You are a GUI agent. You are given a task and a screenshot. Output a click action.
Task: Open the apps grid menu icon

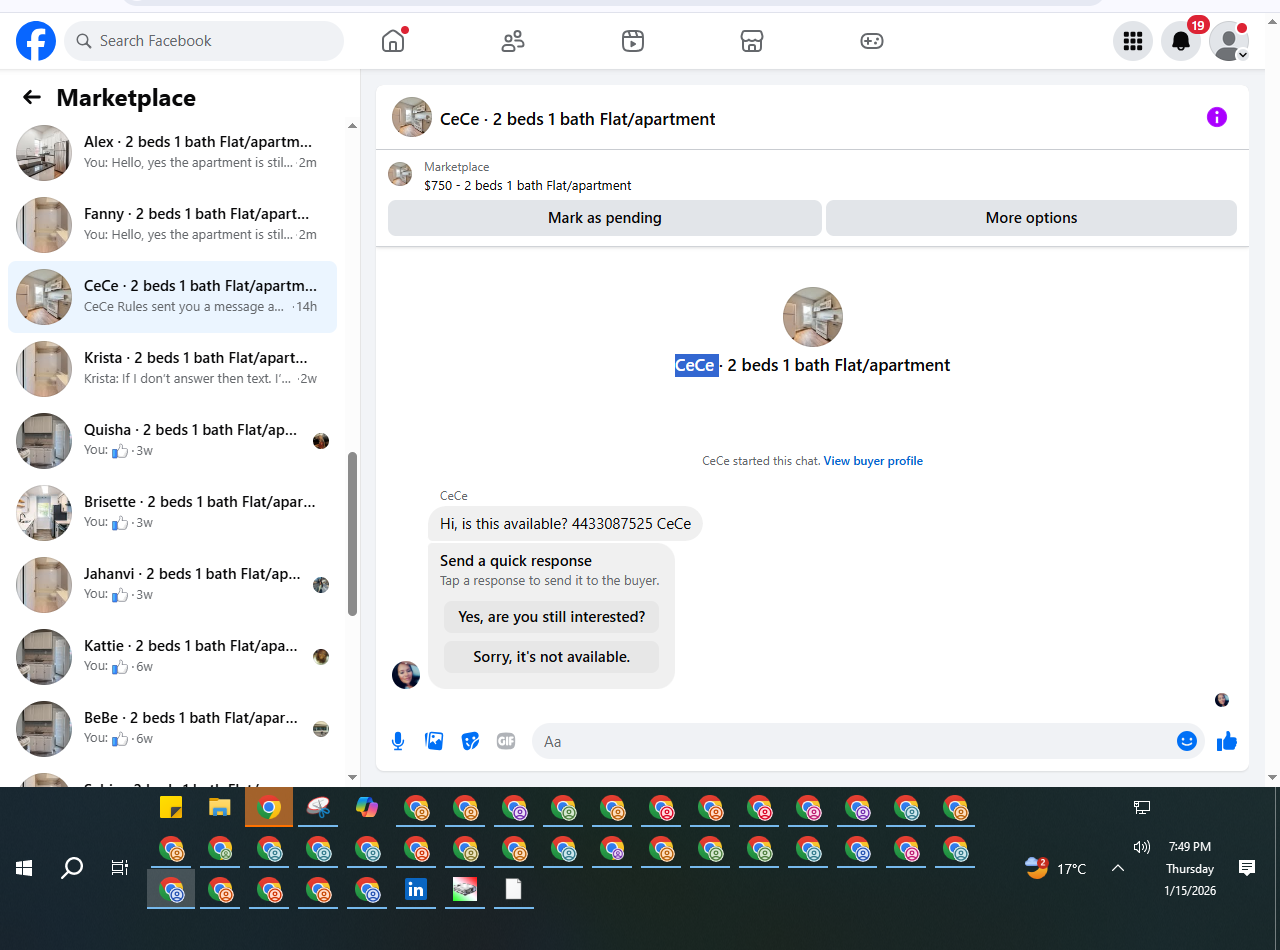1133,41
